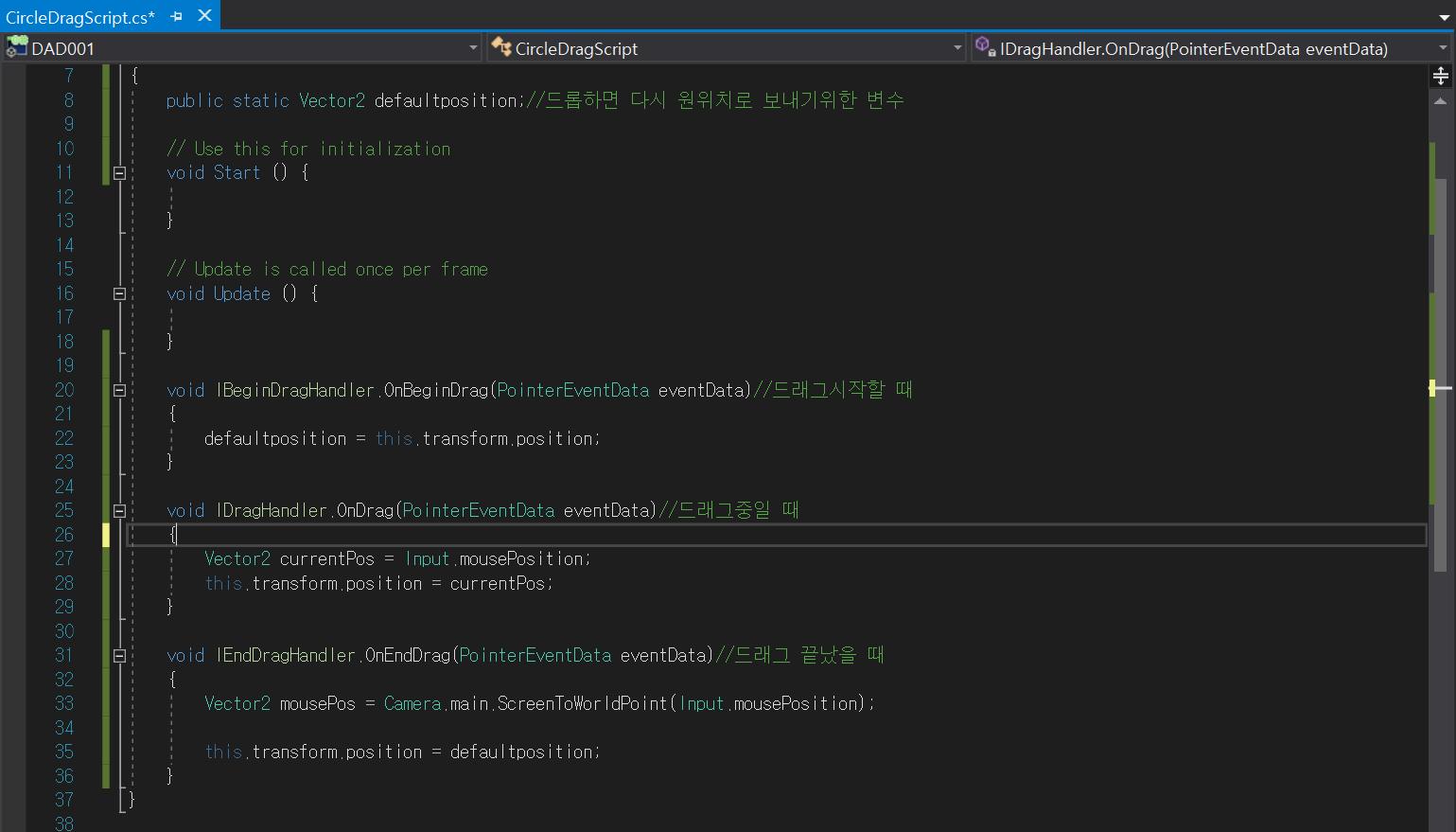Click 'IBeginDragHandler' on line 20
The height and width of the screenshot is (832, 1456).
point(295,390)
